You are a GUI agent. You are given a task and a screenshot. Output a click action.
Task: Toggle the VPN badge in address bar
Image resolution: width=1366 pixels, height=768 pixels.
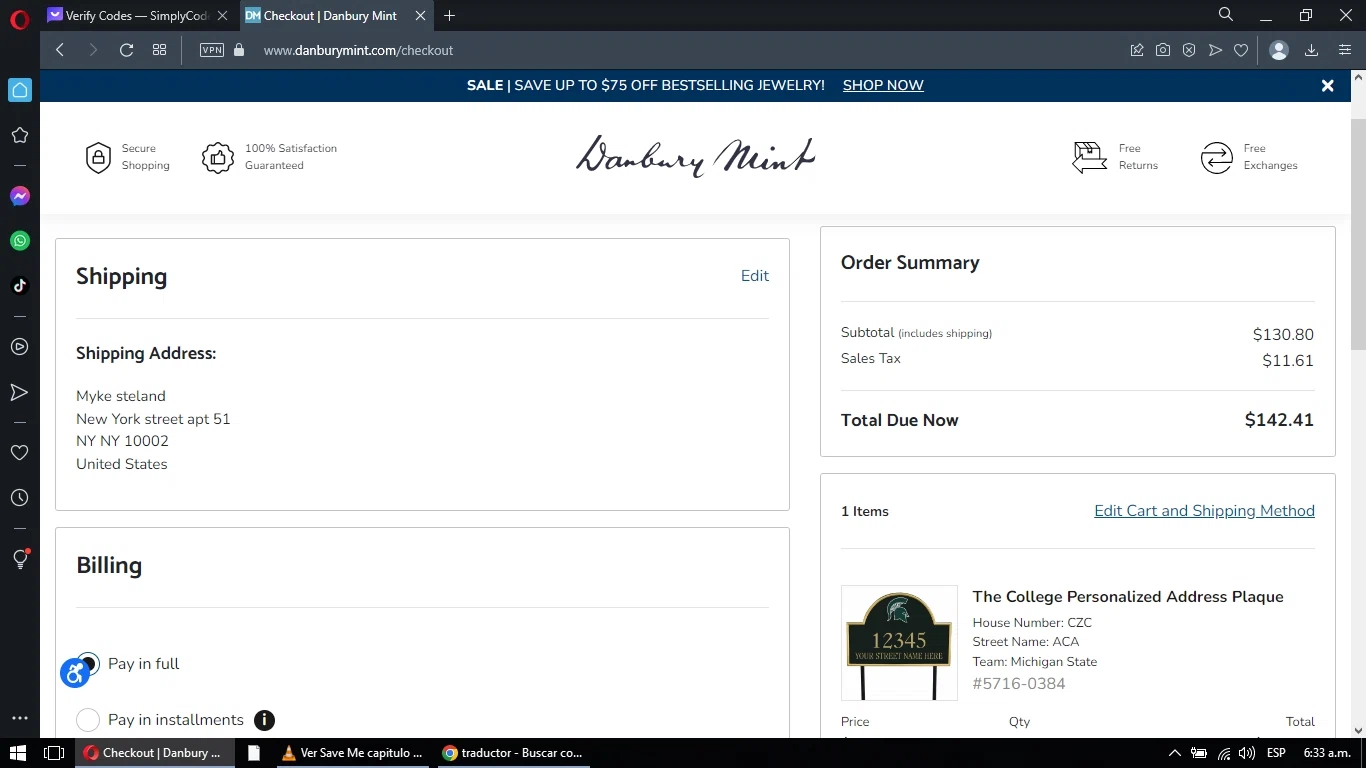(212, 50)
